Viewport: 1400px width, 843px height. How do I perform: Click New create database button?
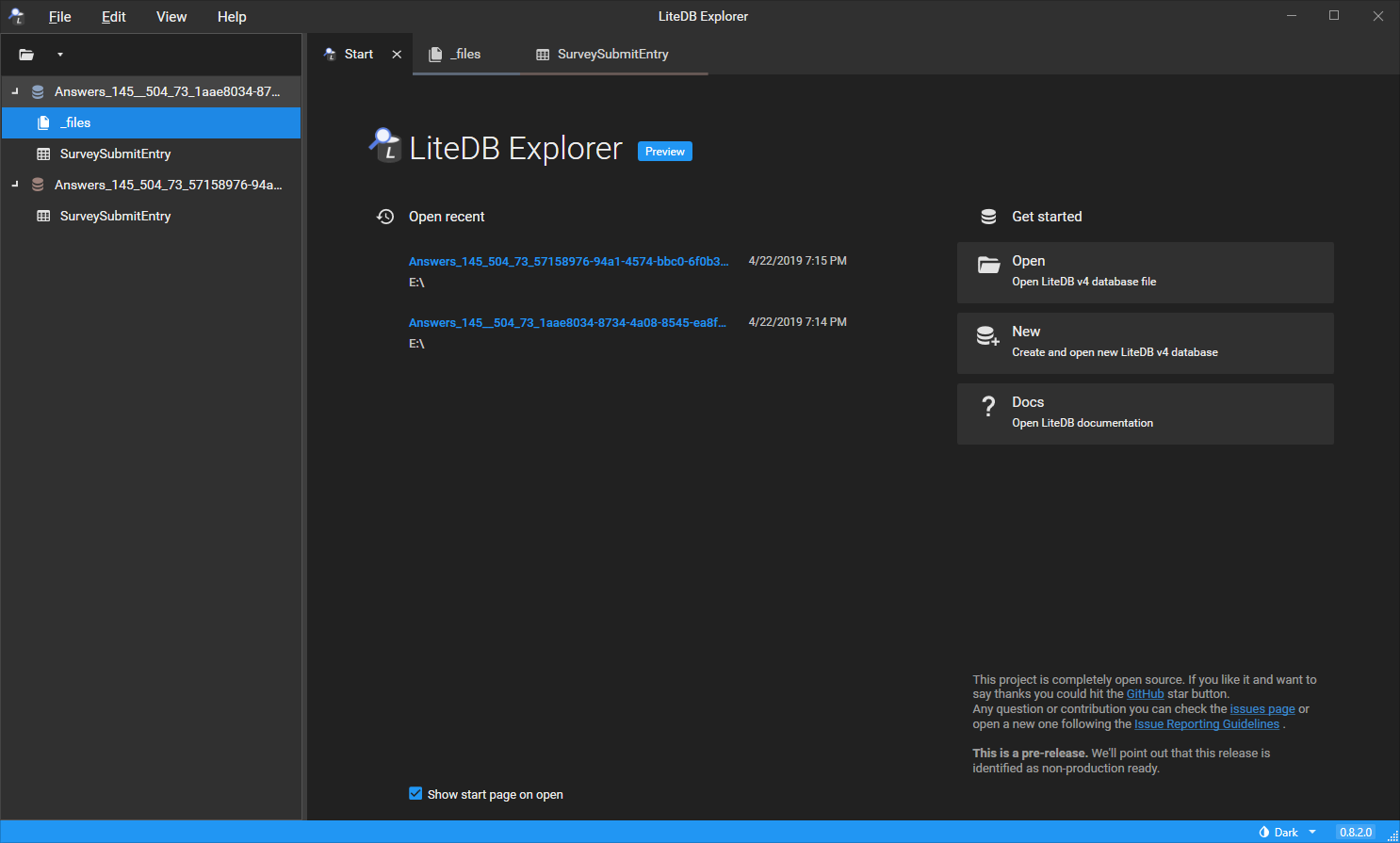tap(1146, 343)
